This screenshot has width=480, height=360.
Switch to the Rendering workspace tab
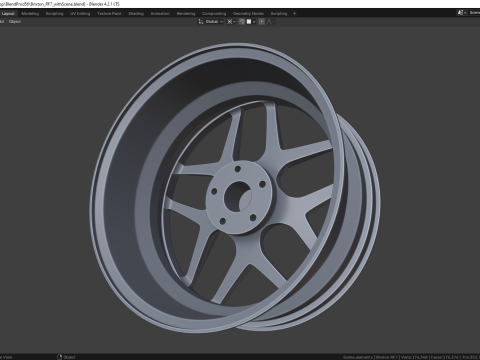186,14
